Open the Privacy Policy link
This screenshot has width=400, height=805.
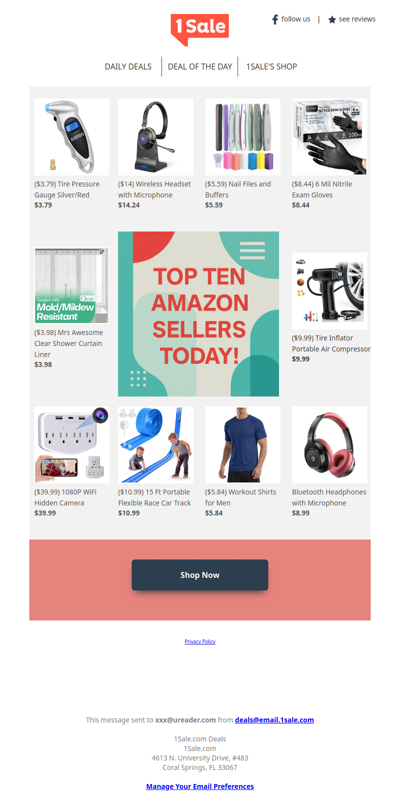[x=200, y=642]
